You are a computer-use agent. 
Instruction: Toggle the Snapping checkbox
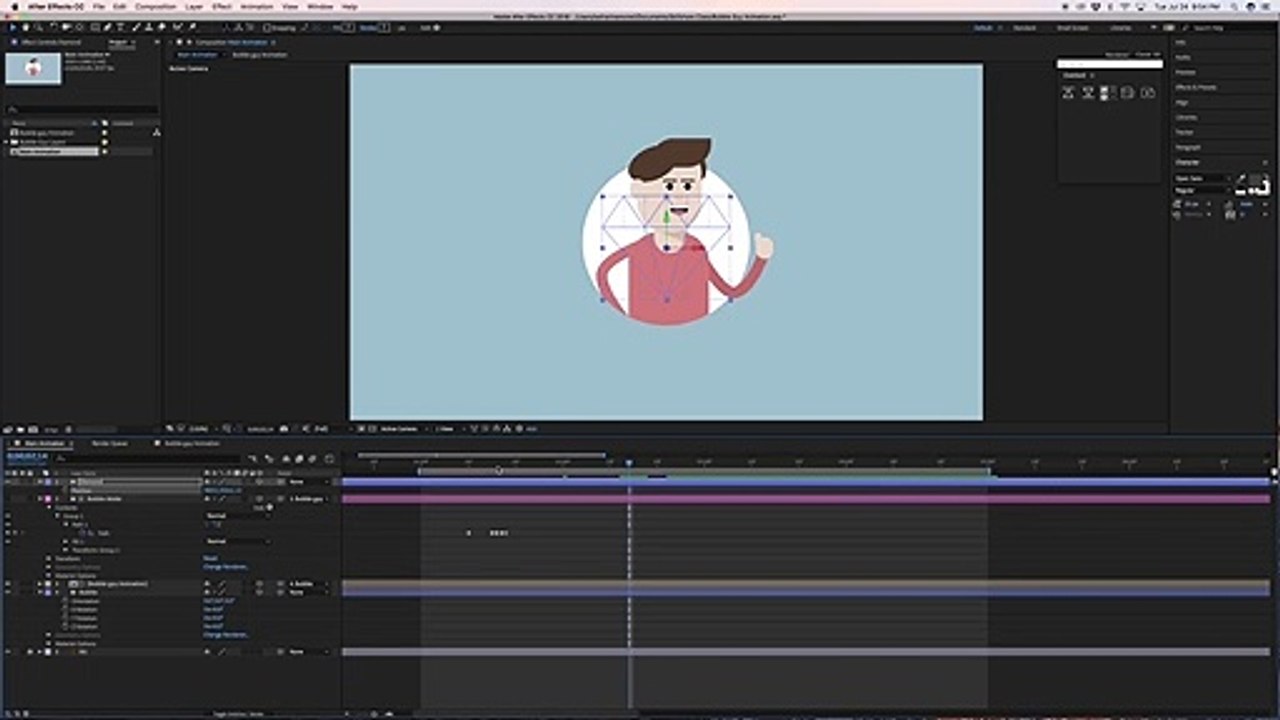(268, 28)
